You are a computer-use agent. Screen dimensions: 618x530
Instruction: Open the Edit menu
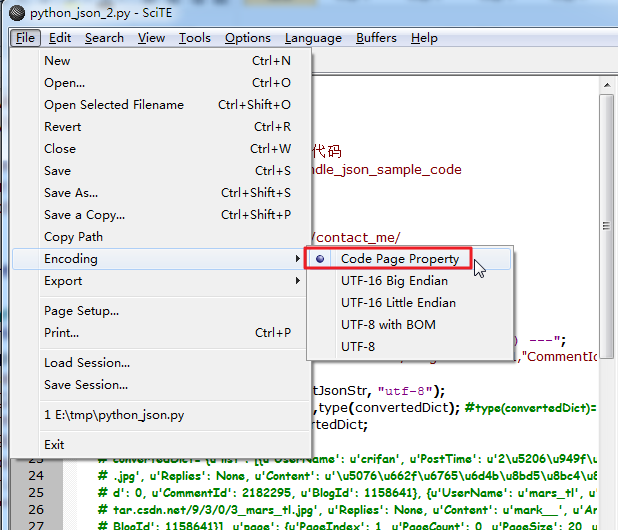point(60,38)
